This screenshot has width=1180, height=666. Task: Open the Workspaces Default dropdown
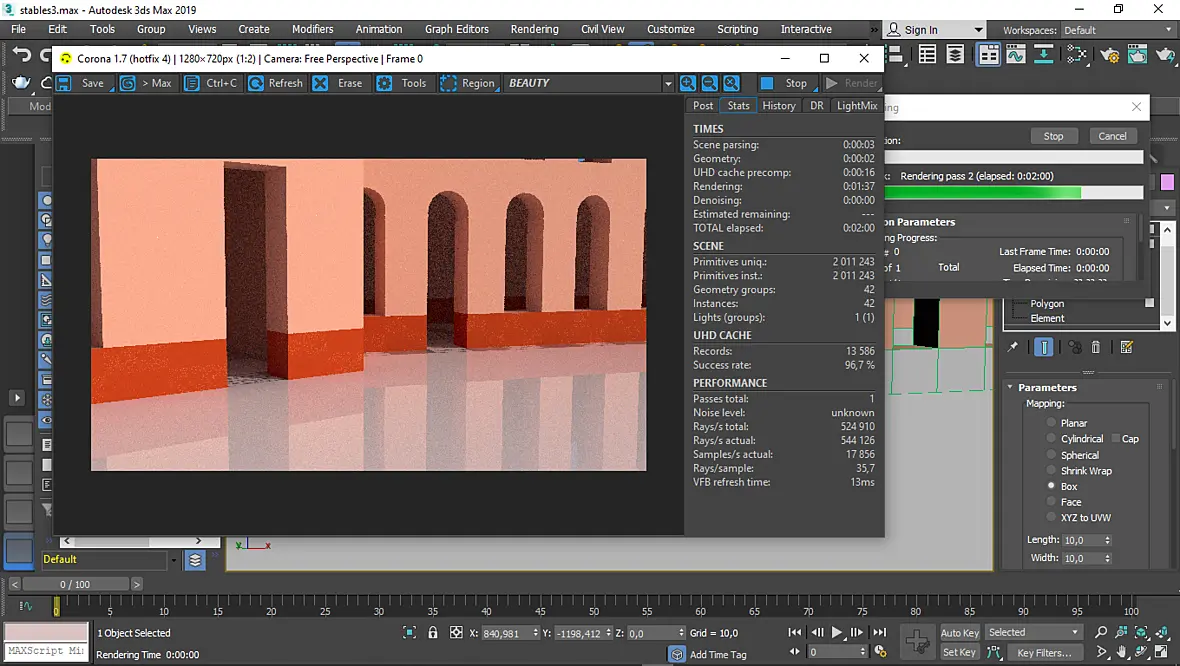(x=1116, y=30)
